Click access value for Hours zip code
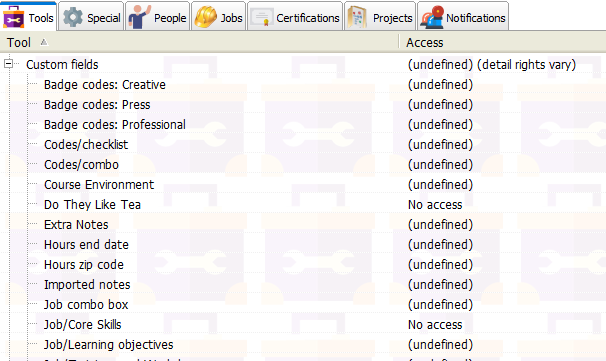606x361 pixels. [440, 265]
